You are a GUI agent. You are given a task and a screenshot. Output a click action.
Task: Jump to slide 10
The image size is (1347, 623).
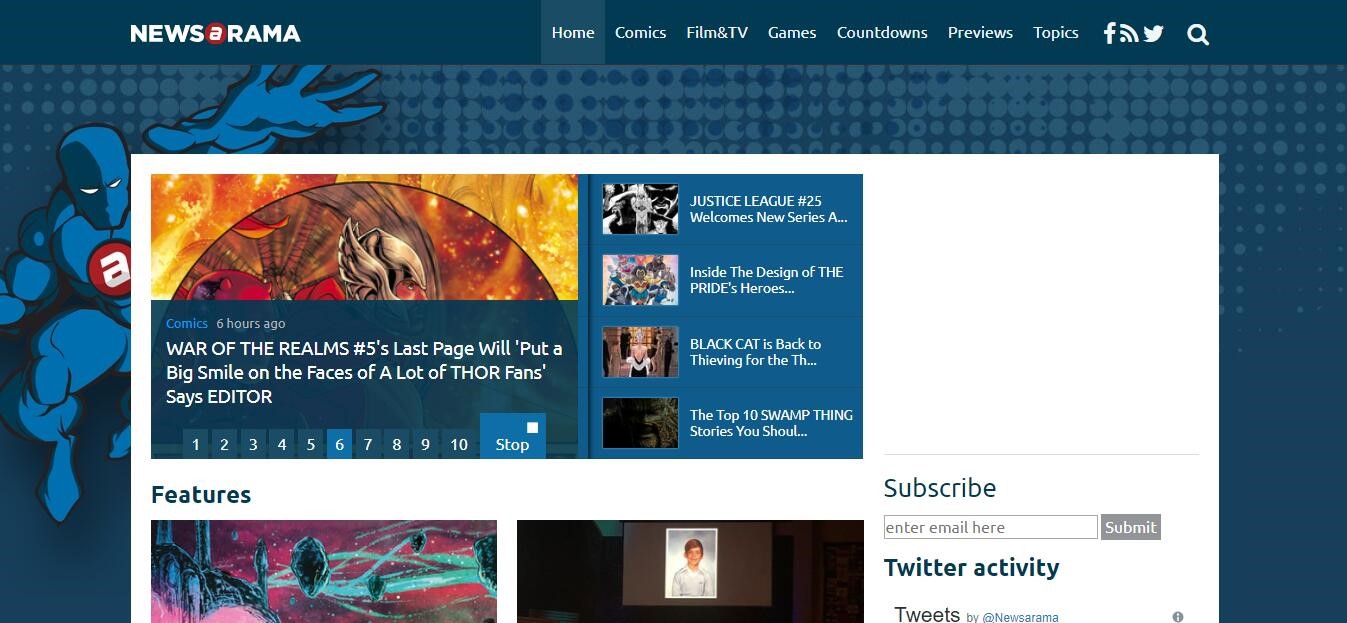click(459, 444)
